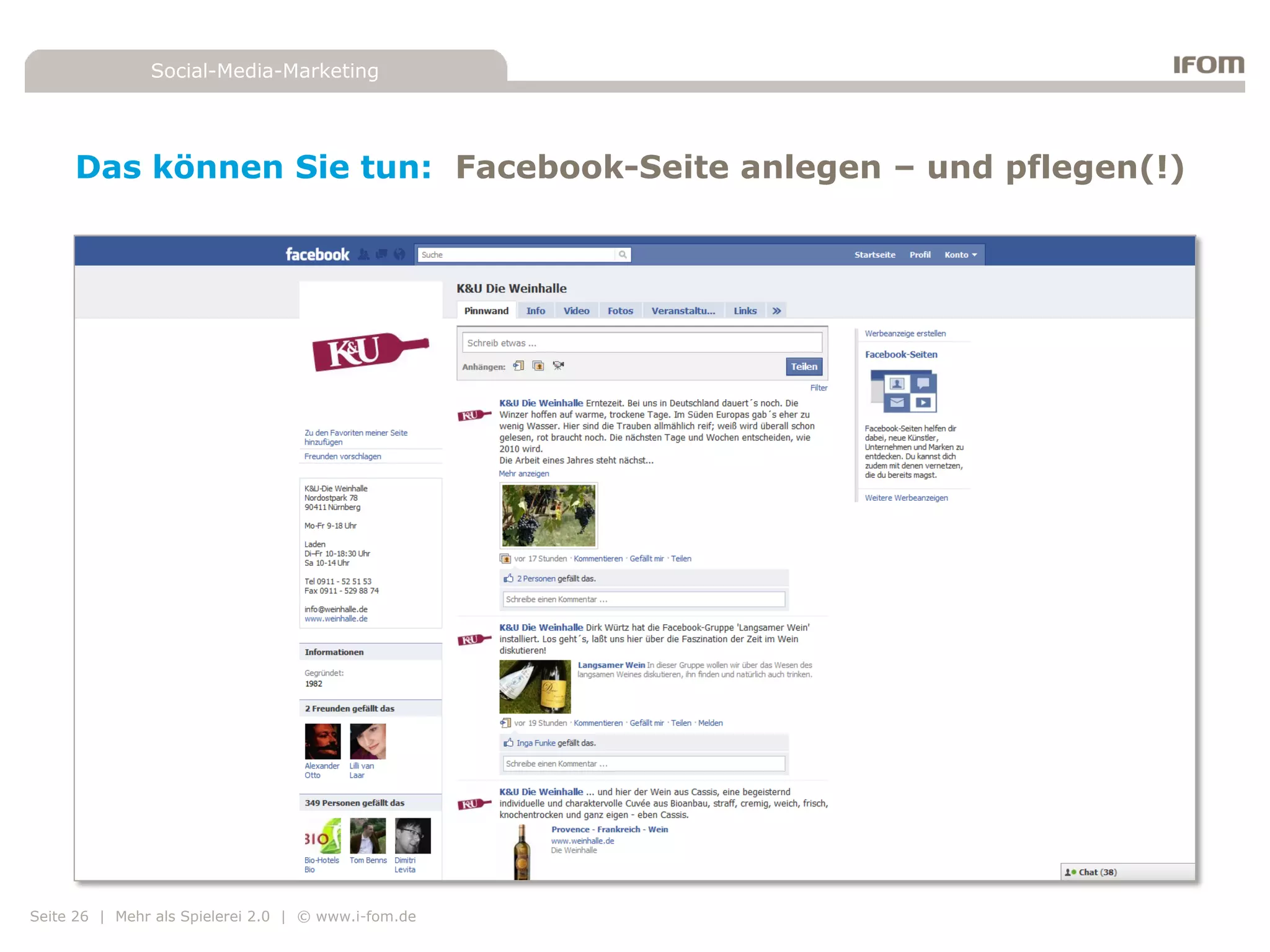The width and height of the screenshot is (1270, 952).
Task: Click thumbs-up icon next to '2 Personen'
Action: click(x=508, y=578)
